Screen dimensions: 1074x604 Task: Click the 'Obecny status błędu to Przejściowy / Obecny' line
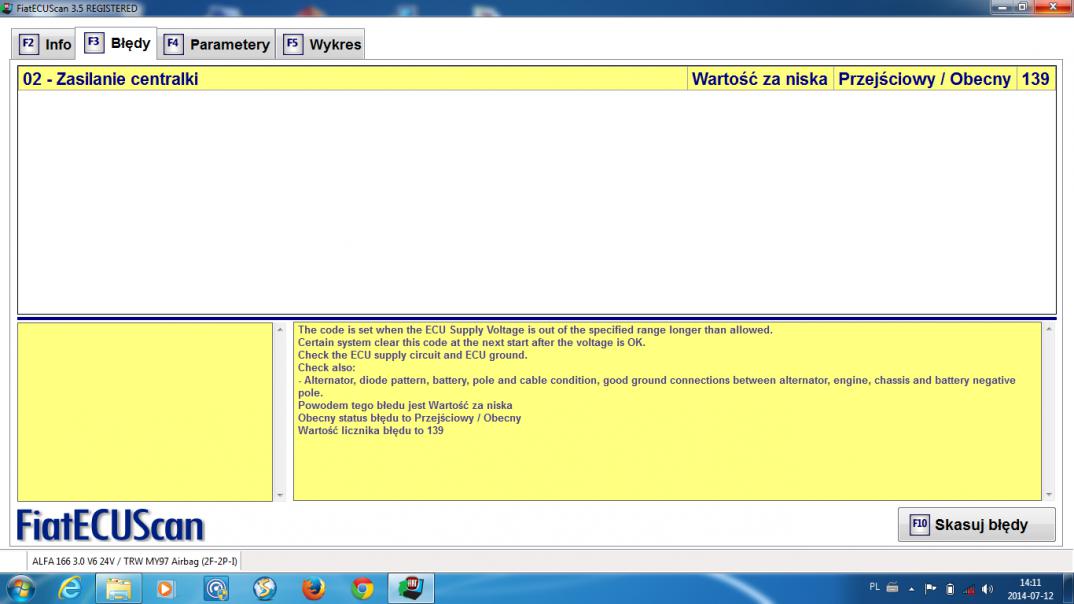[410, 418]
